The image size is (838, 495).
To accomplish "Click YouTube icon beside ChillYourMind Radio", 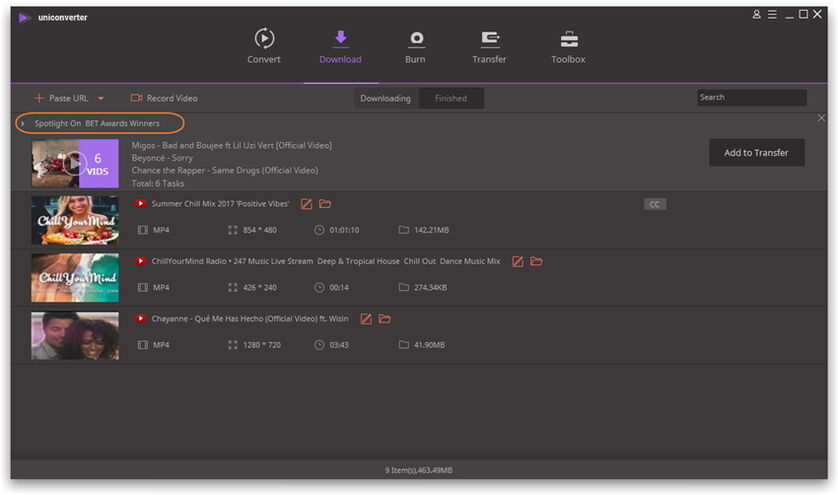I will coord(140,261).
